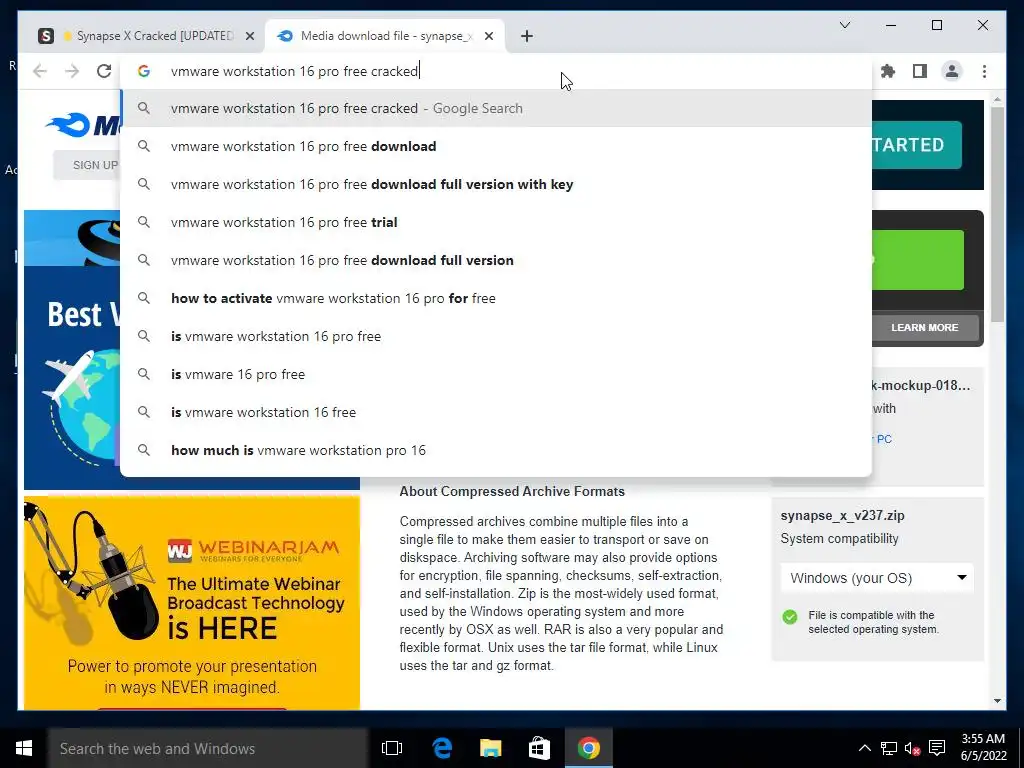
Task: Click the Chrome back arrow
Action: pyautogui.click(x=40, y=71)
